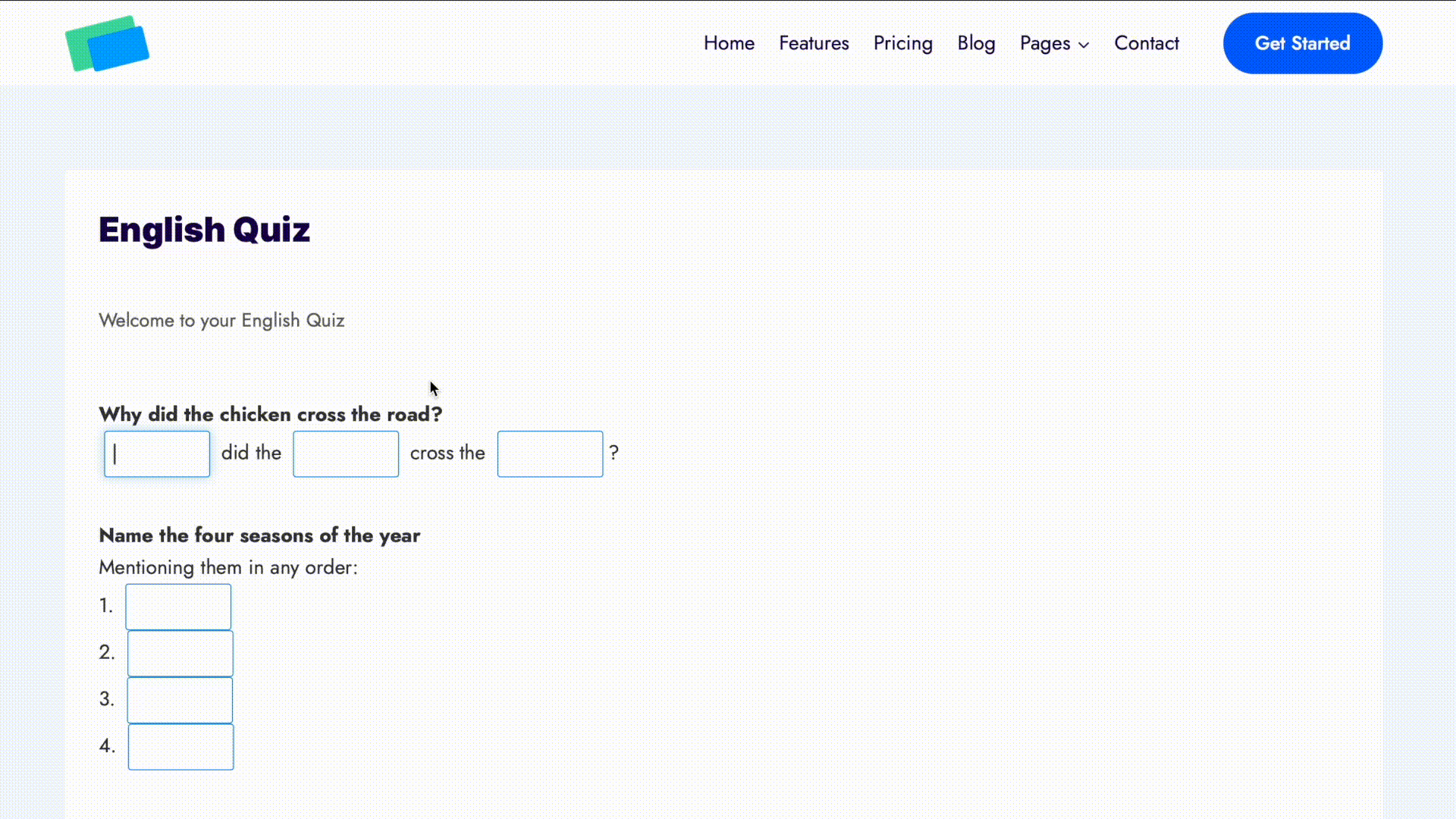This screenshot has height=819, width=1456.
Task: Click the Get Started button
Action: [x=1303, y=43]
